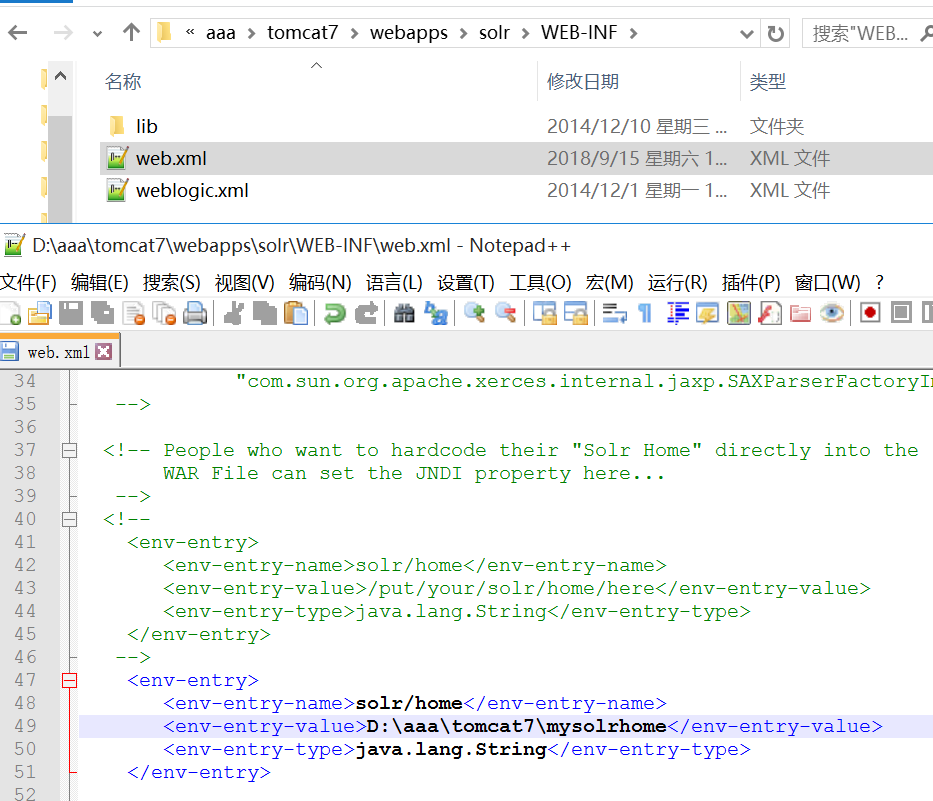This screenshot has width=933, height=801.
Task: Sort by 修改日期 column header
Action: coord(583,82)
